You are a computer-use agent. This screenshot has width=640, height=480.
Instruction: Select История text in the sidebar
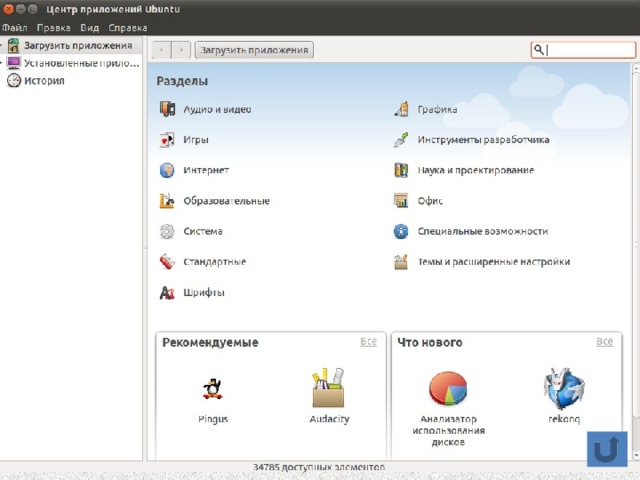click(44, 81)
